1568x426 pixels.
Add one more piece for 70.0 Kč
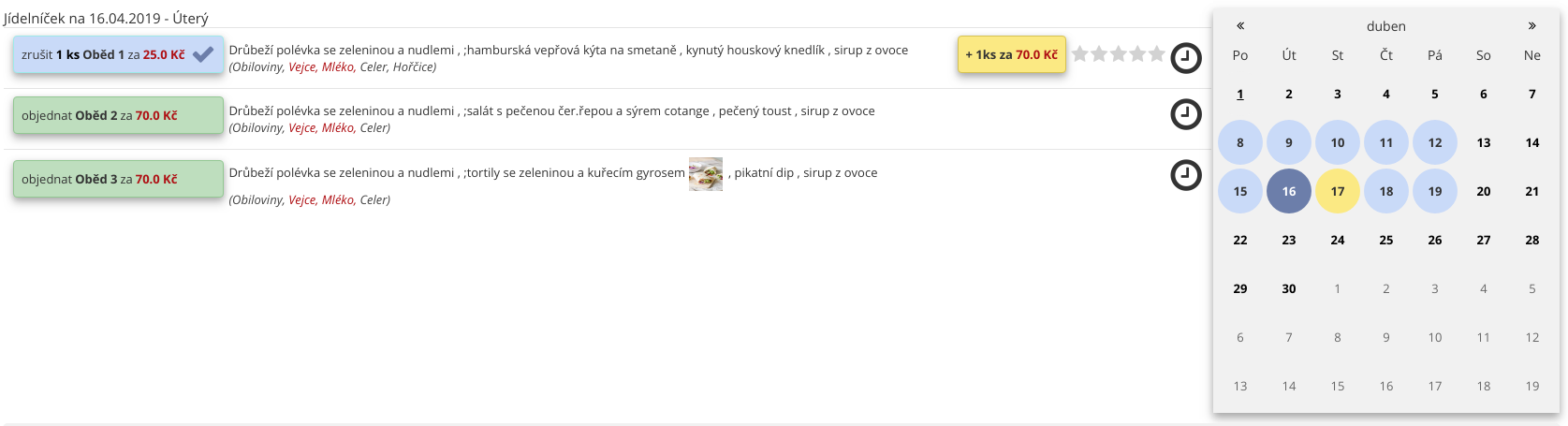[x=1011, y=54]
